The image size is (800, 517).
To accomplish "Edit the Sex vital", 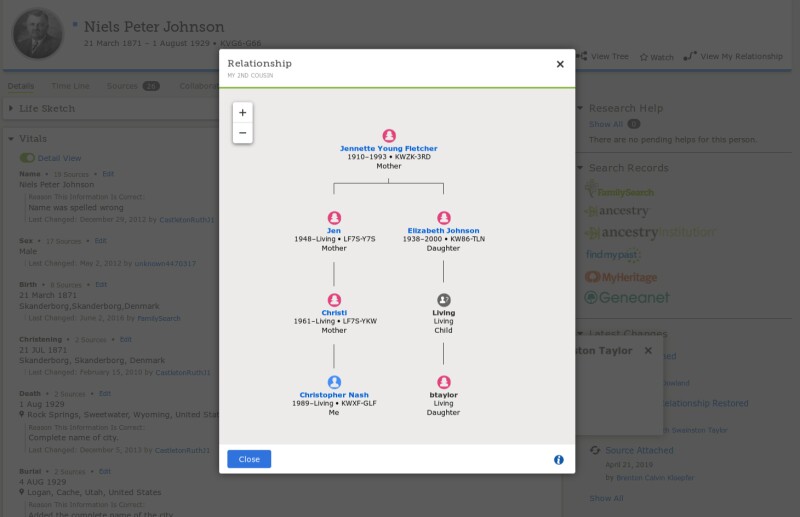I will click(x=101, y=241).
